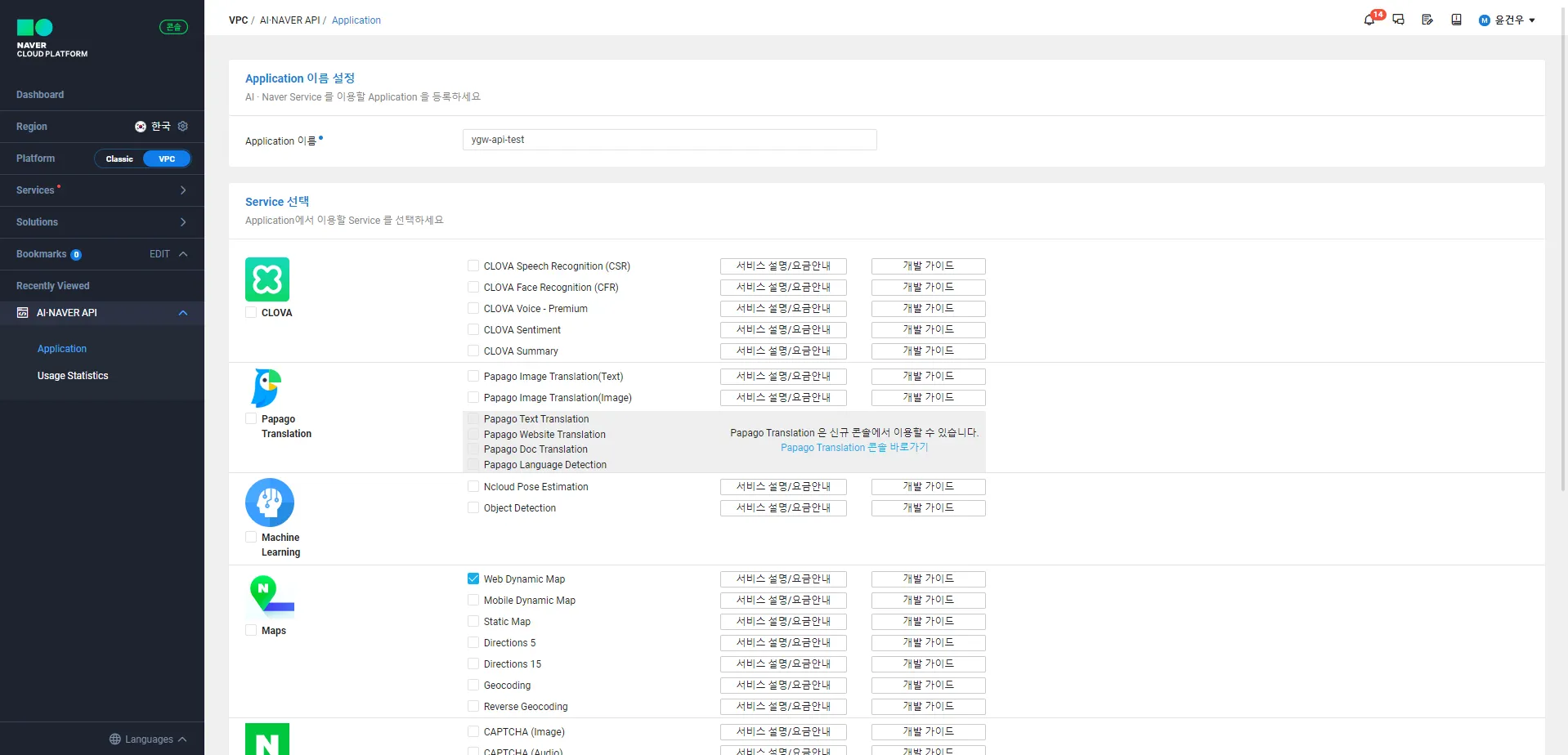Screen dimensions: 1568x755
Task: Click the green Naver N logo
Action: (x=267, y=739)
